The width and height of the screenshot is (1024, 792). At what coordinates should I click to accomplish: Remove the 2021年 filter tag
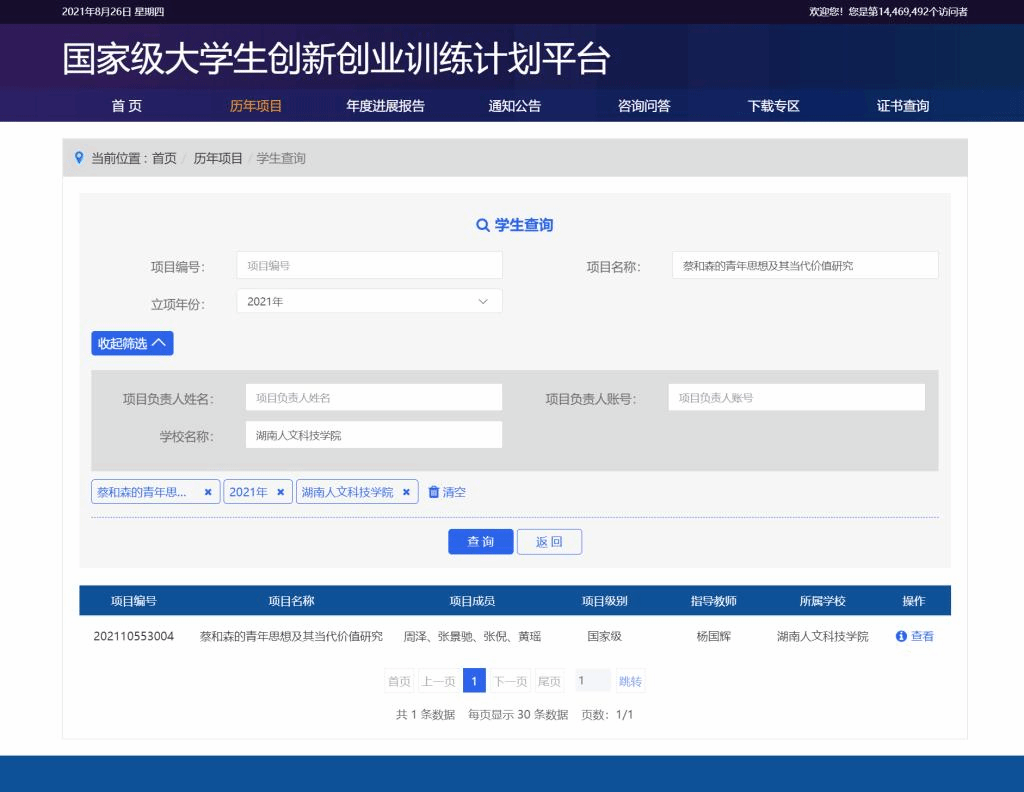pos(281,492)
